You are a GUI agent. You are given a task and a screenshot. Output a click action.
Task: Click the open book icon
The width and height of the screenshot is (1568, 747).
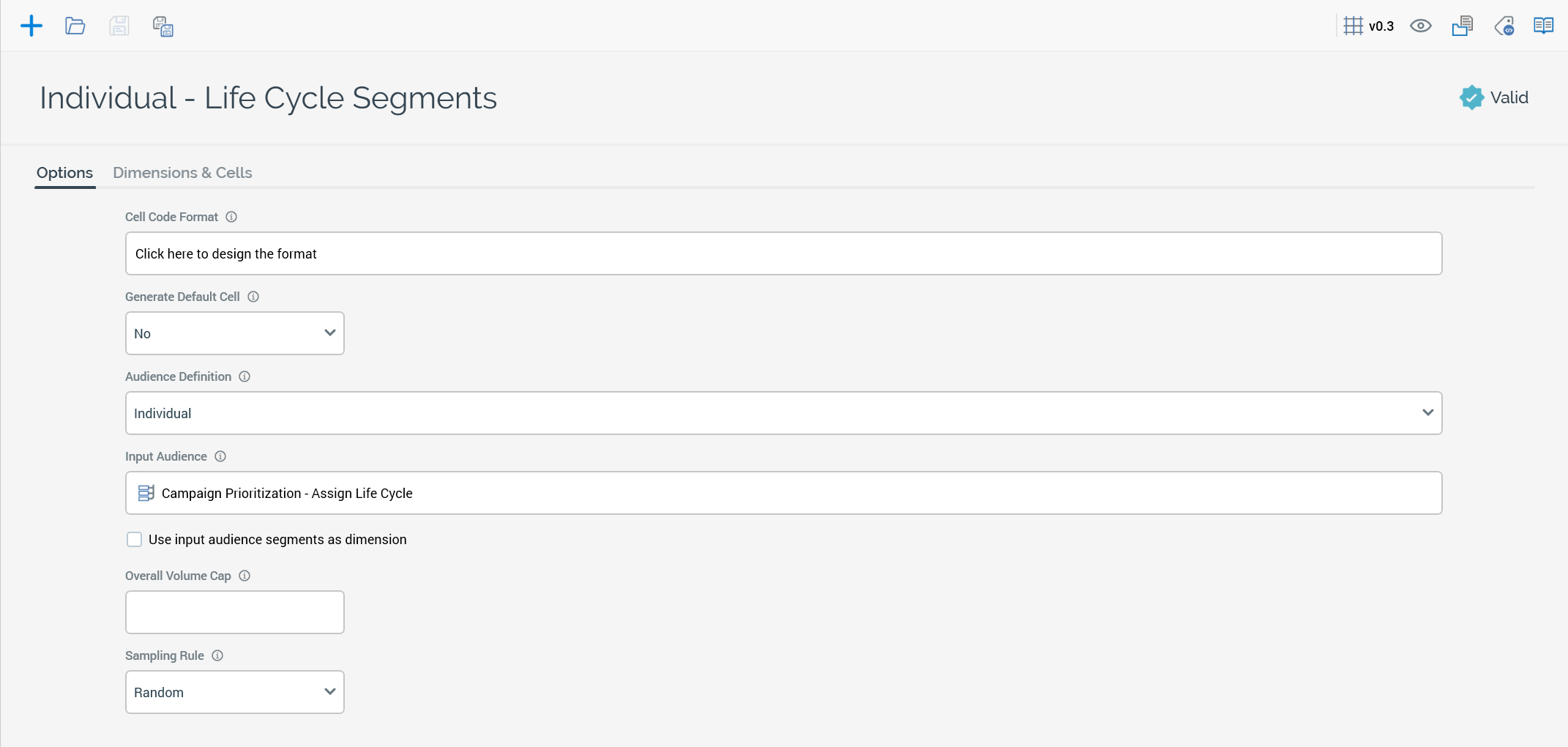tap(1544, 26)
